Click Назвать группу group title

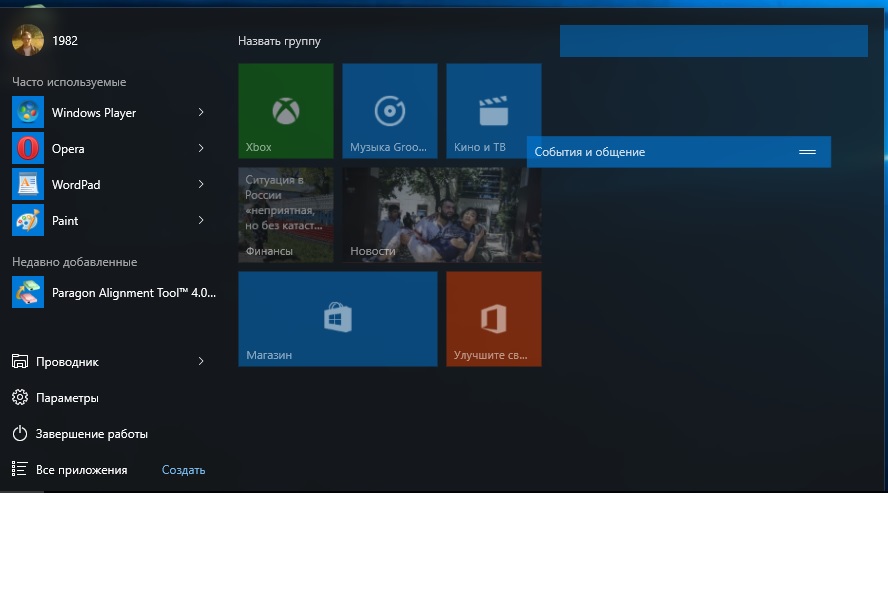tap(279, 41)
